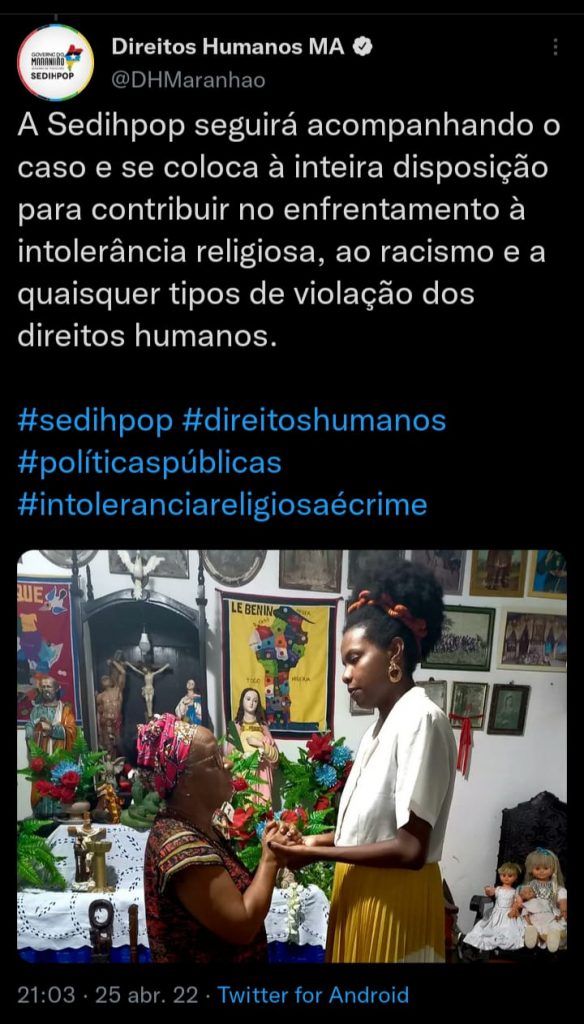584x1024 pixels.
Task: Click the Twitter for Android source link
Action: (313, 995)
